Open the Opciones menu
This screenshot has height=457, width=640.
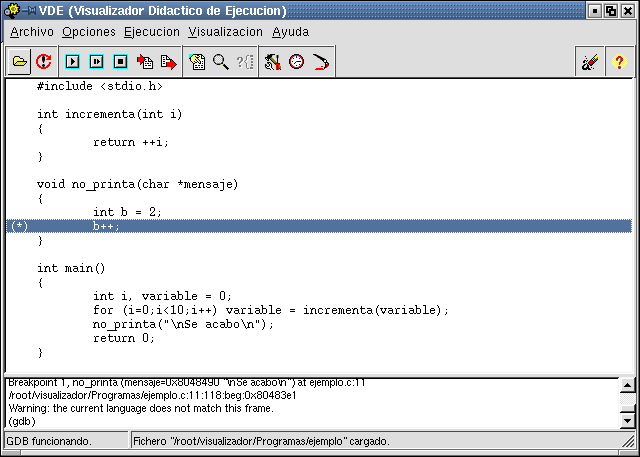click(x=89, y=32)
